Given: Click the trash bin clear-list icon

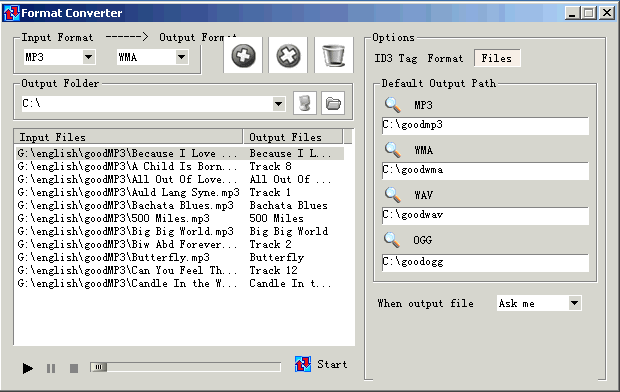Looking at the screenshot, I should 333,55.
